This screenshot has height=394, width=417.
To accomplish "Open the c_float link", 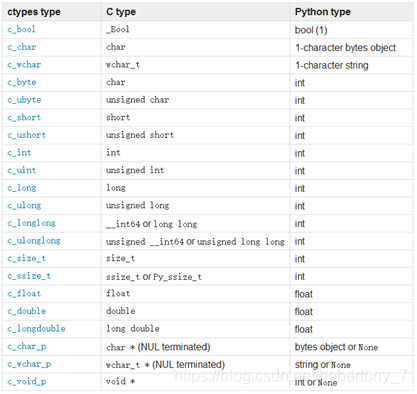I will (x=24, y=294).
